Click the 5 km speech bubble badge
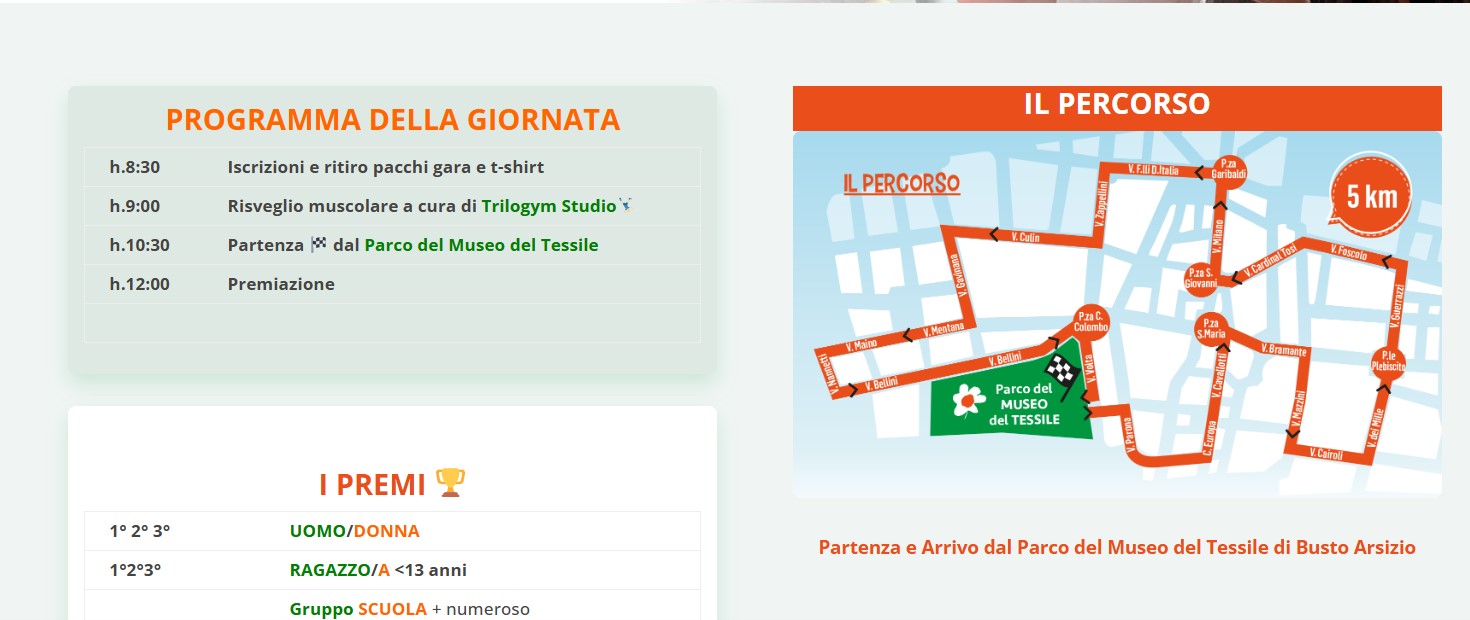The height and width of the screenshot is (620, 1470). pyautogui.click(x=1370, y=196)
